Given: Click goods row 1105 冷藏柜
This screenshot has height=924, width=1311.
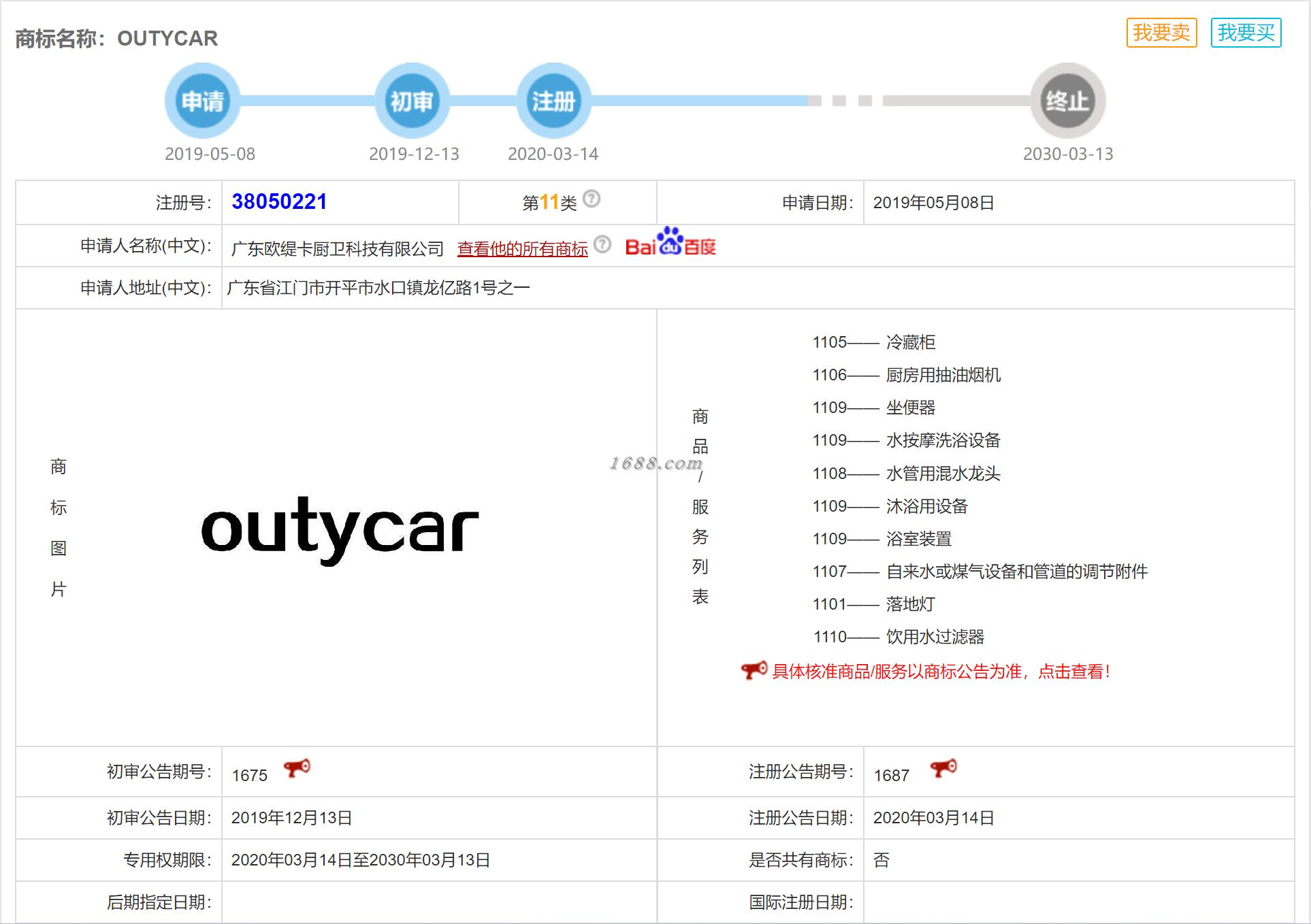Looking at the screenshot, I should point(874,342).
